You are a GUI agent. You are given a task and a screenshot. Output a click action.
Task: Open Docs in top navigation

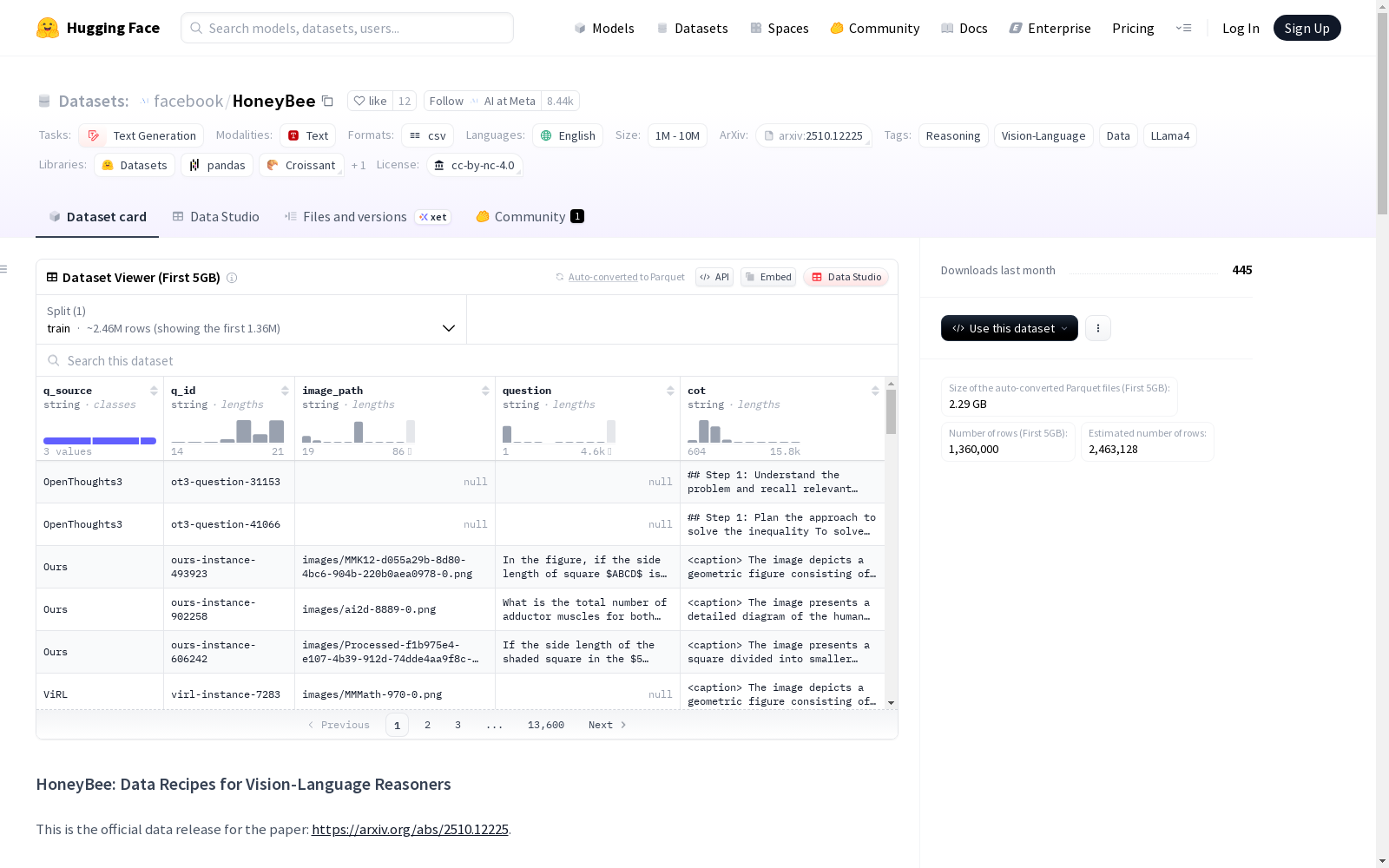(964, 28)
